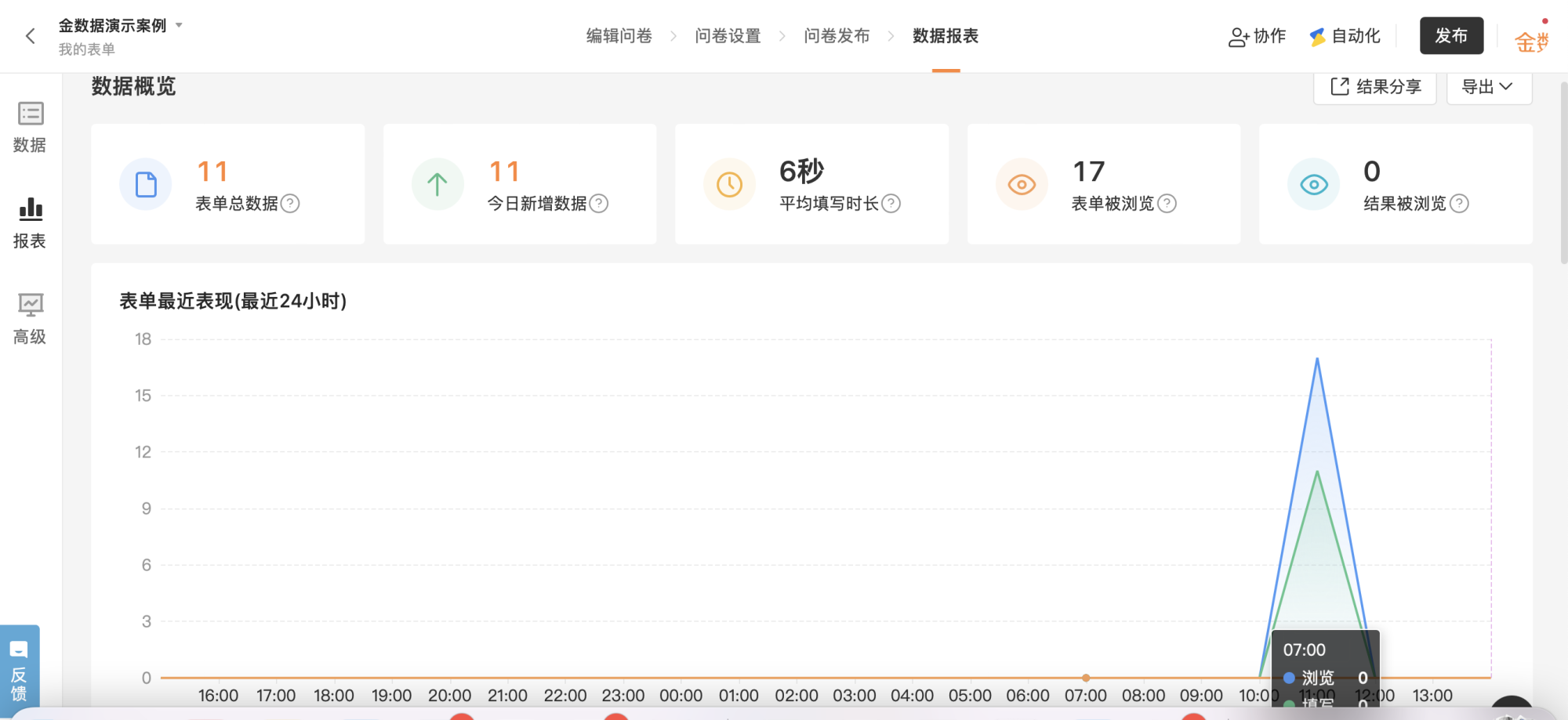The width and height of the screenshot is (1568, 720).
Task: Open the 高级 sidebar section
Action: [30, 320]
